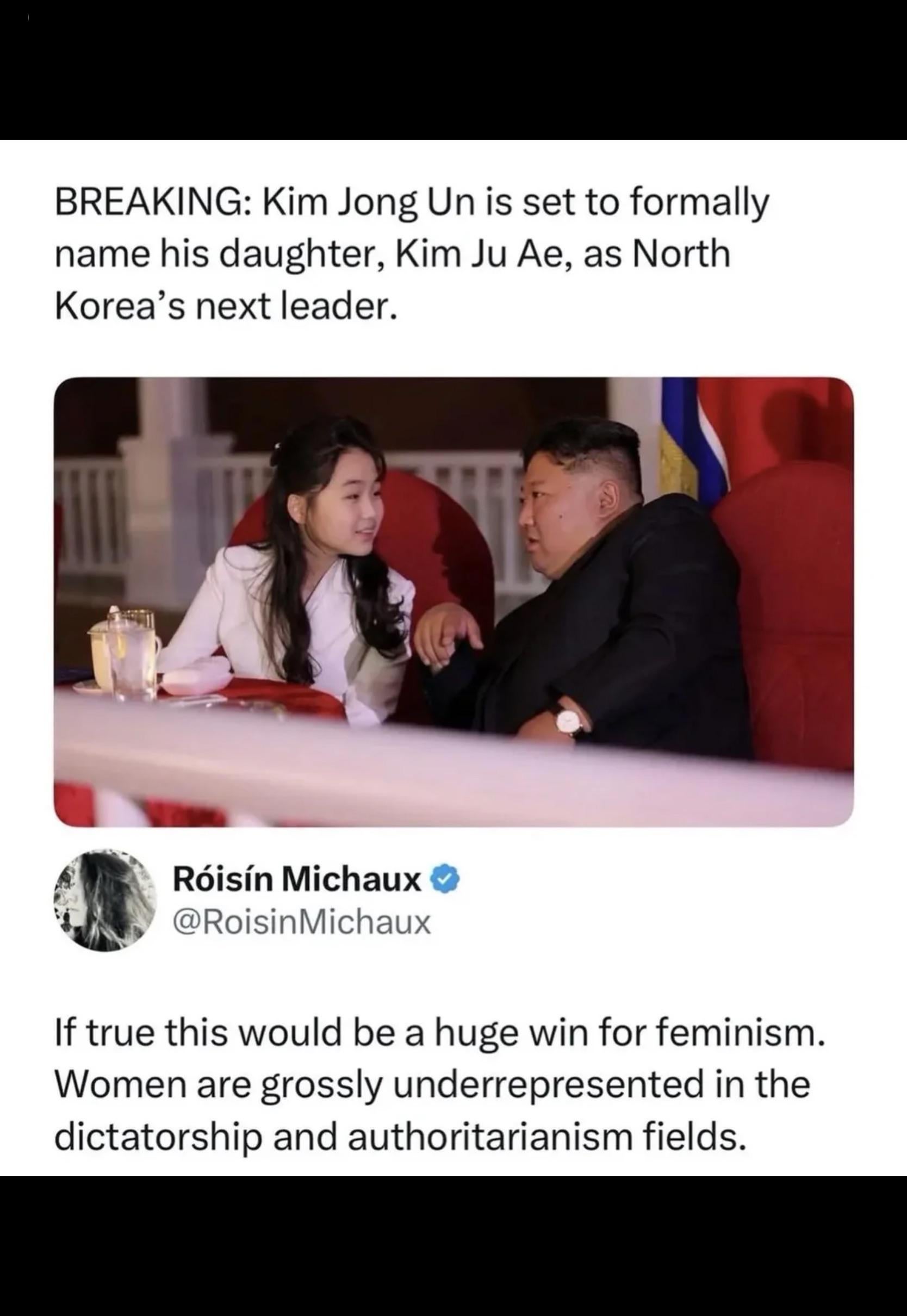This screenshot has height=1316, width=907.
Task: Click the 'dictatorship and authoritarianism fields' line
Action: click(400, 1137)
